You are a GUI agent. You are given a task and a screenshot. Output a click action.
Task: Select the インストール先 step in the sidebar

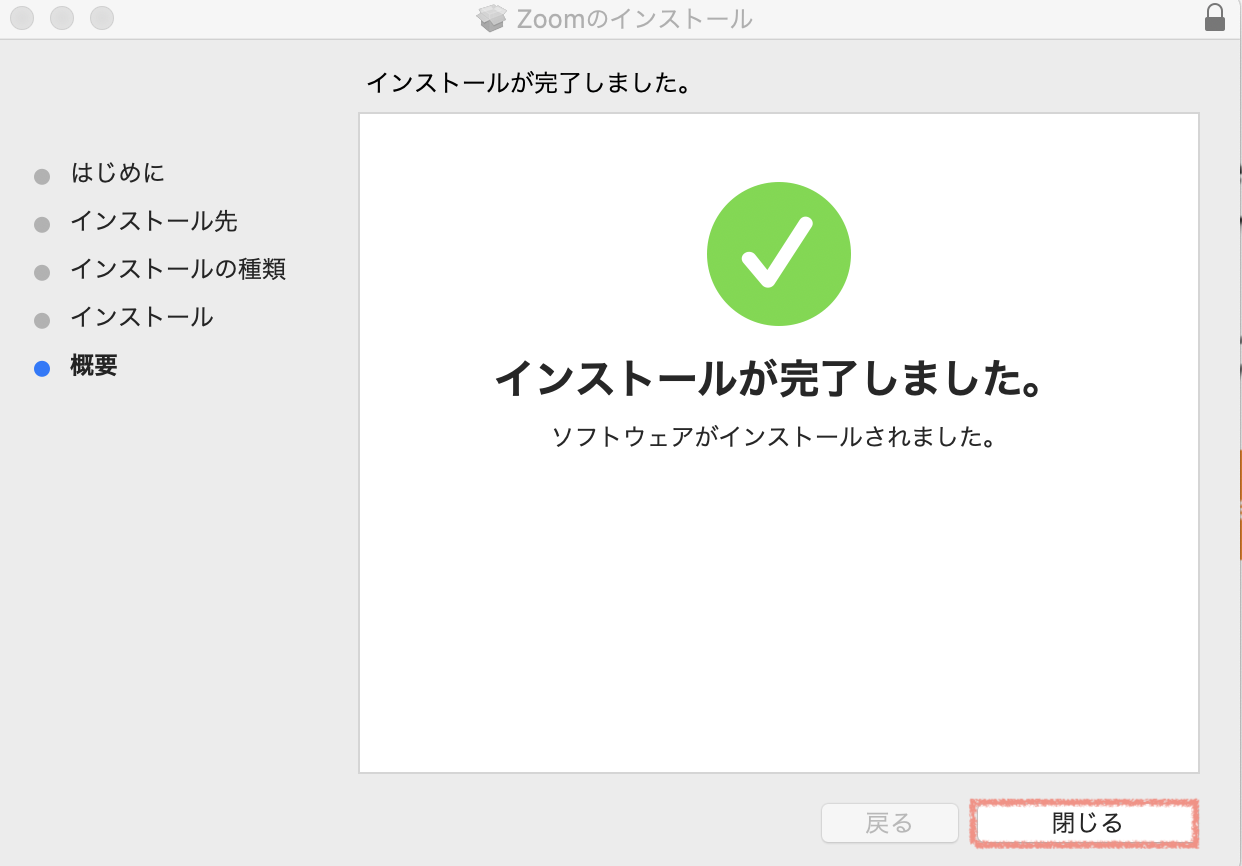(154, 221)
